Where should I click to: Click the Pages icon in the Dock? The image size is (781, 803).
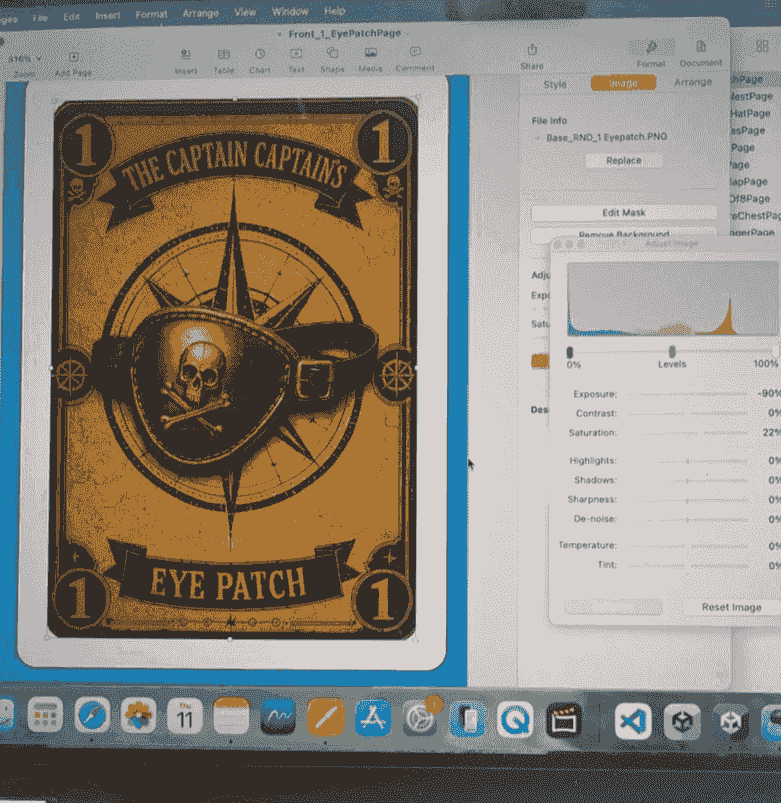(325, 717)
